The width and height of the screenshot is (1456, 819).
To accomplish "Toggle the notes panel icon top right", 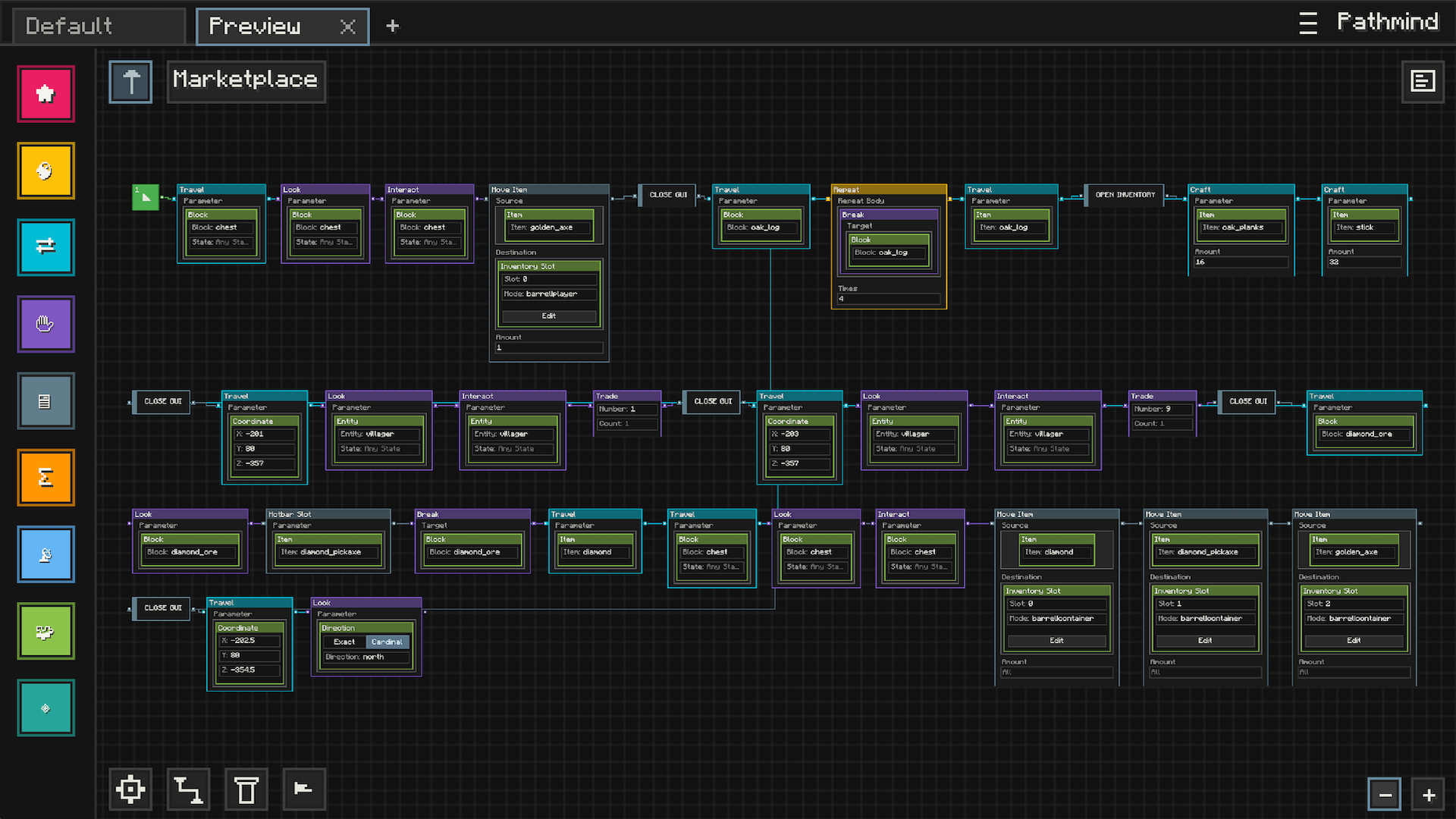I will pos(1422,81).
